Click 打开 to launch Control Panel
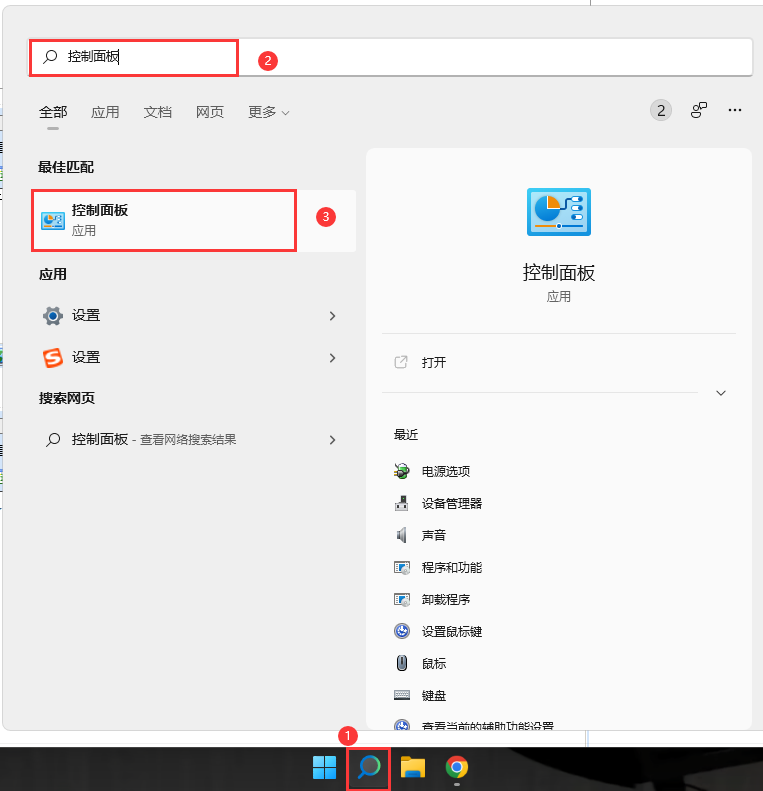Viewport: 763px width, 791px height. pyautogui.click(x=434, y=362)
